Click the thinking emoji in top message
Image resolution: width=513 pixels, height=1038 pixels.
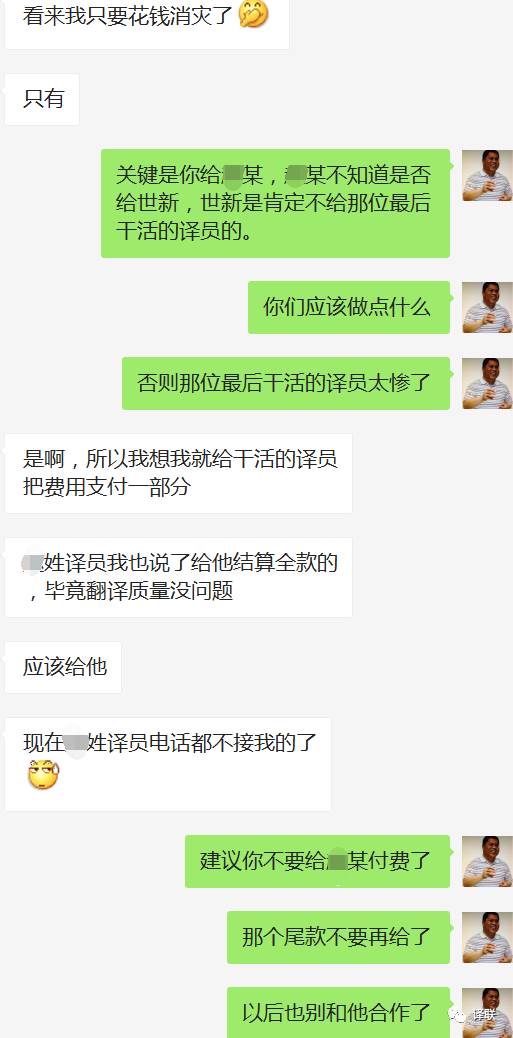coord(254,15)
